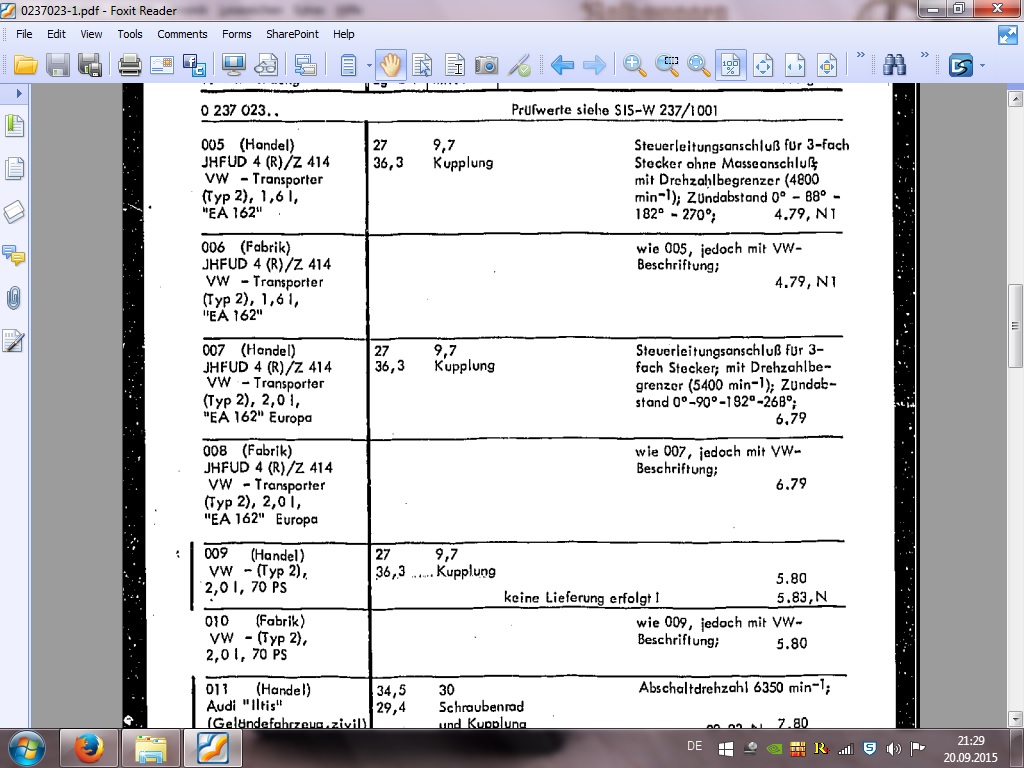Click the Windows Start button
Screen dimensions: 1024x768
[27, 748]
